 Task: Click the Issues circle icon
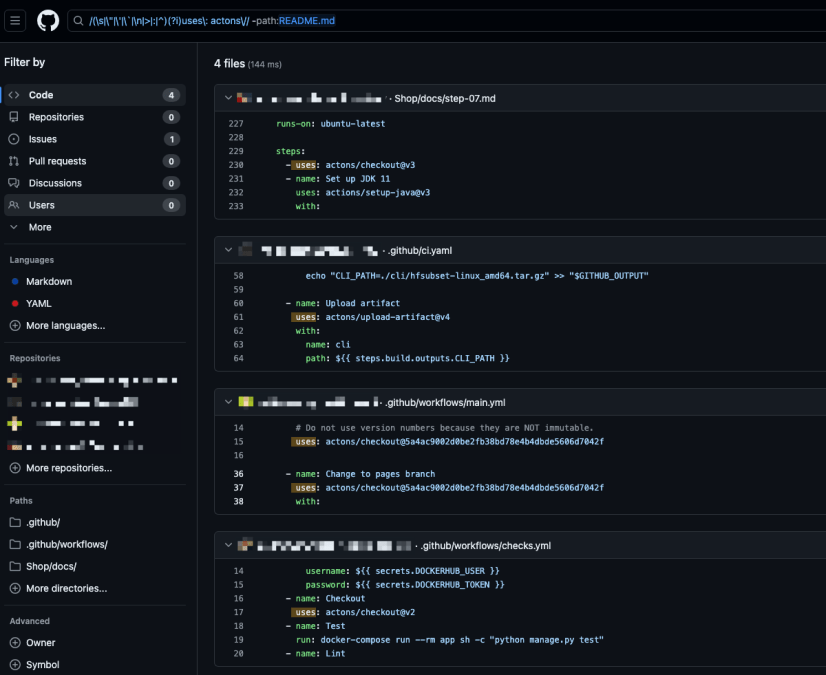tap(14, 139)
